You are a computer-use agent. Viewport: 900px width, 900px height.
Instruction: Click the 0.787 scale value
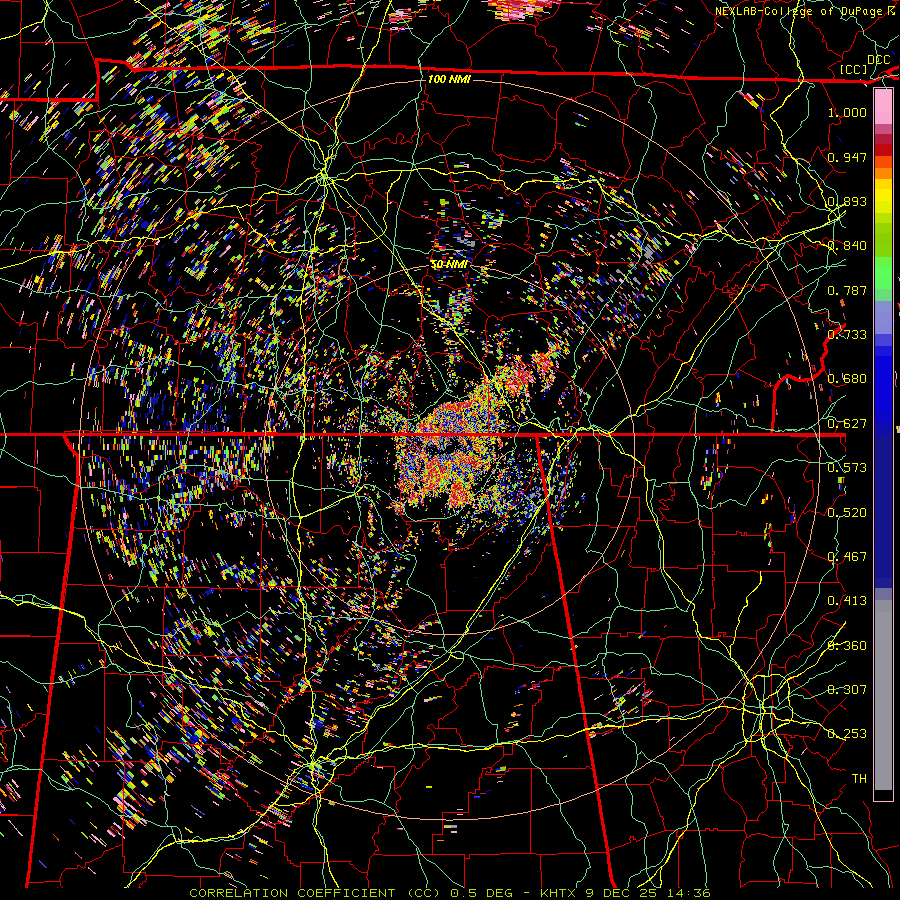tap(847, 290)
